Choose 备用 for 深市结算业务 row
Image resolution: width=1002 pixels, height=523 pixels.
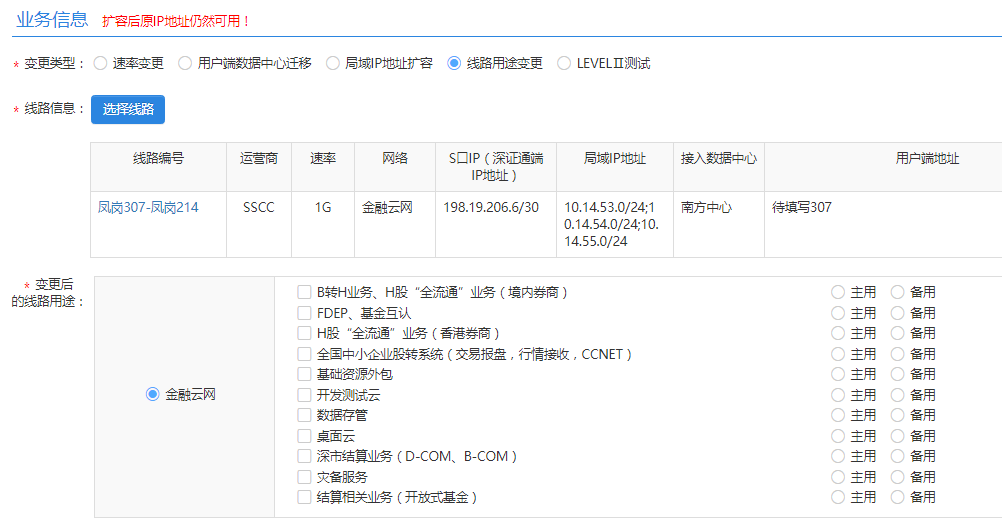pyautogui.click(x=898, y=456)
